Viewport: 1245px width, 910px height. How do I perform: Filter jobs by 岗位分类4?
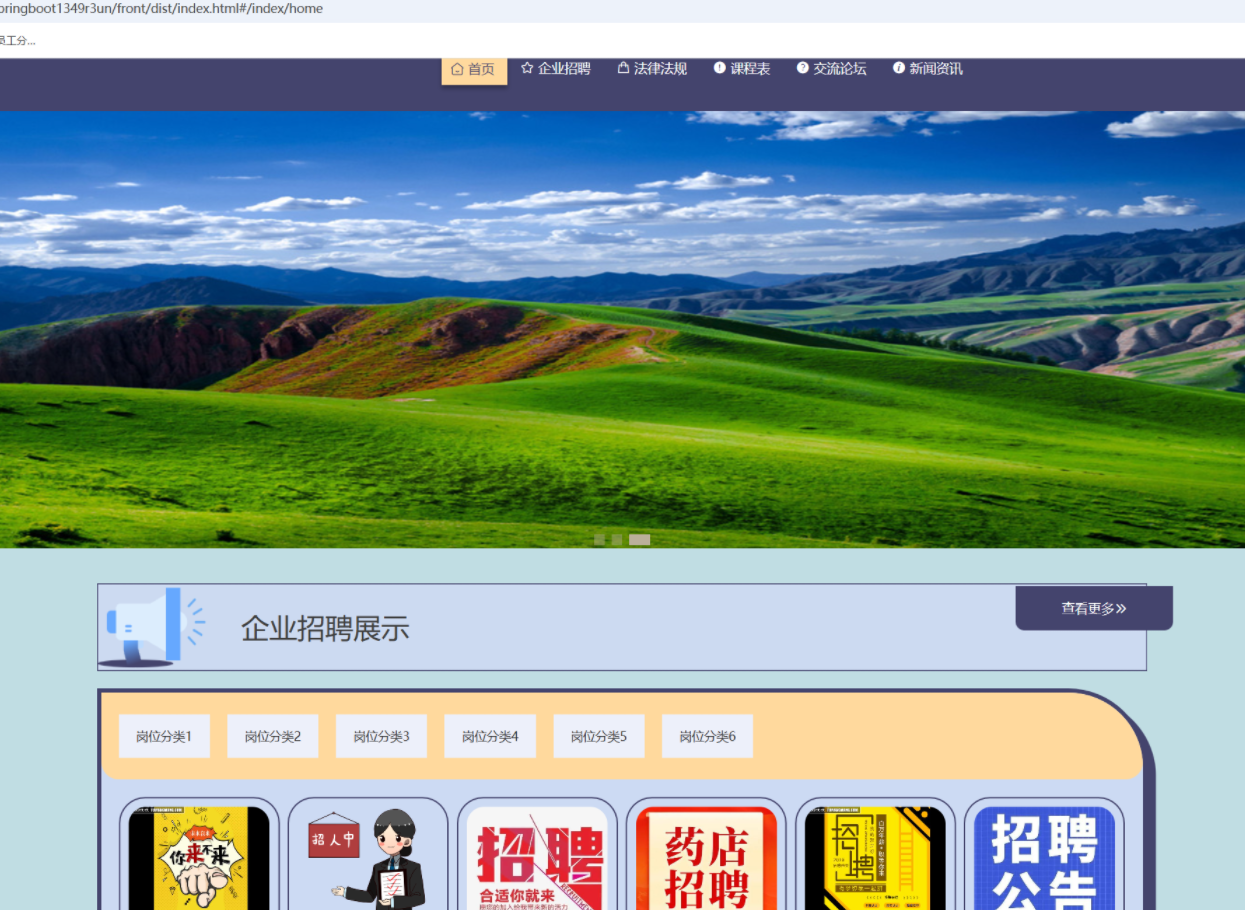[490, 737]
